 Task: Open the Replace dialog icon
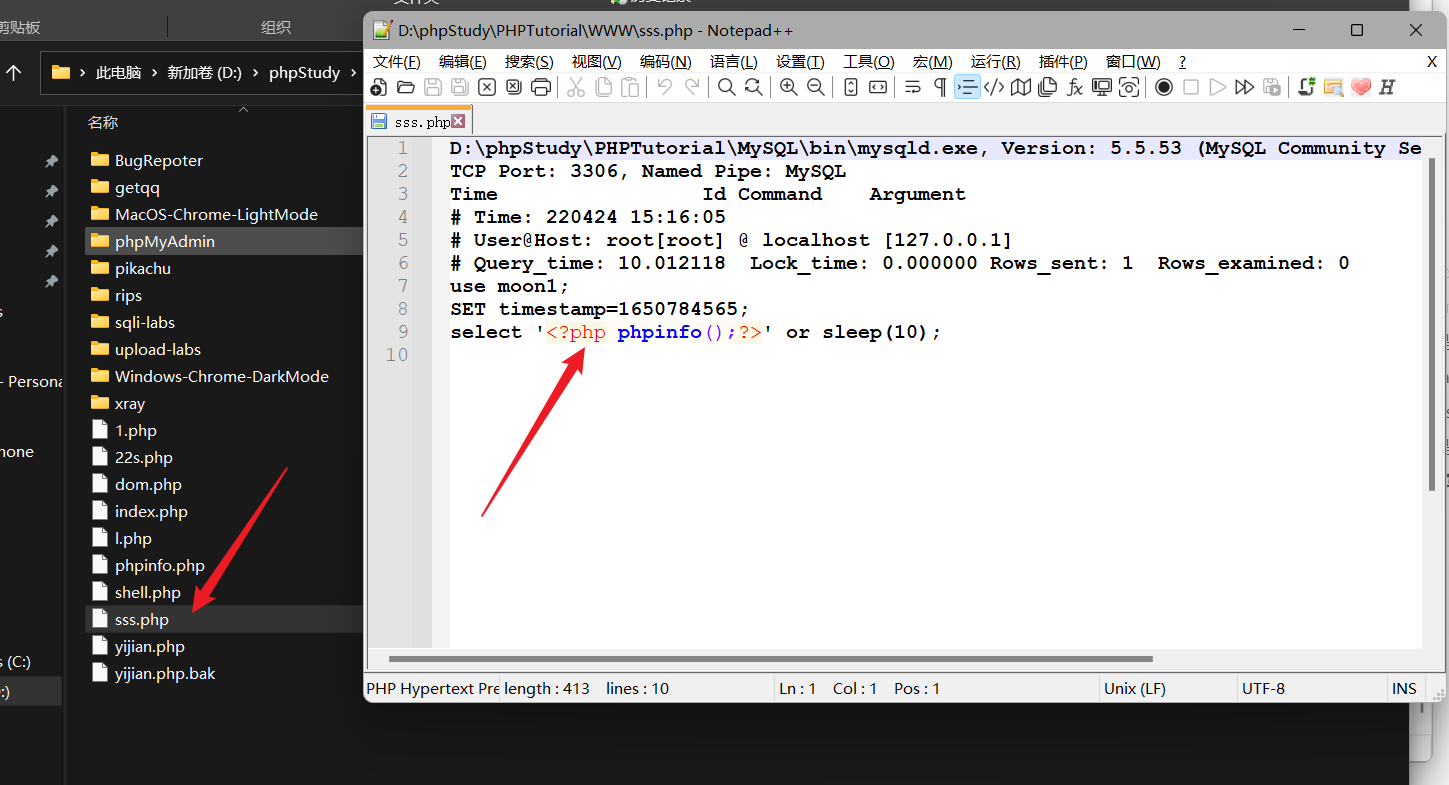[753, 87]
